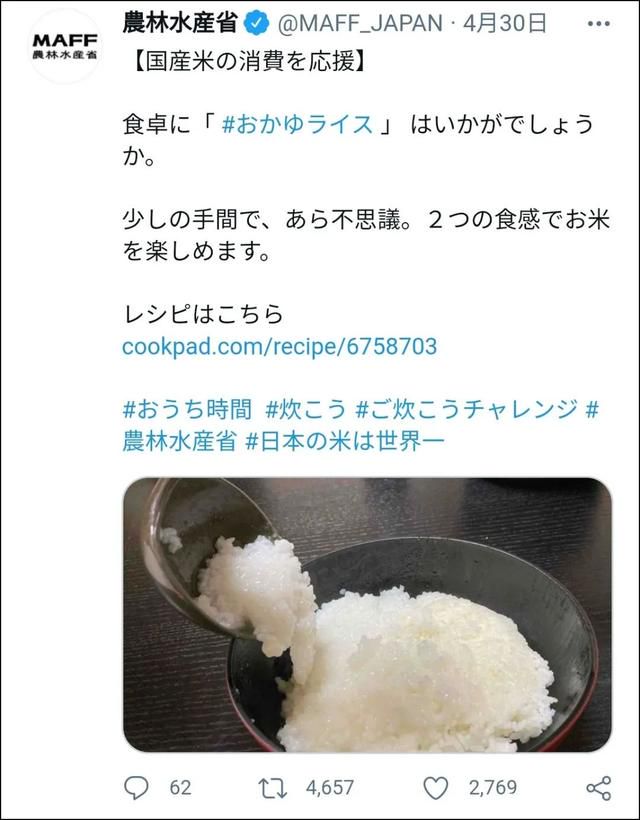
Task: Open the 4月30日 tweet timestamp
Action: (x=506, y=24)
